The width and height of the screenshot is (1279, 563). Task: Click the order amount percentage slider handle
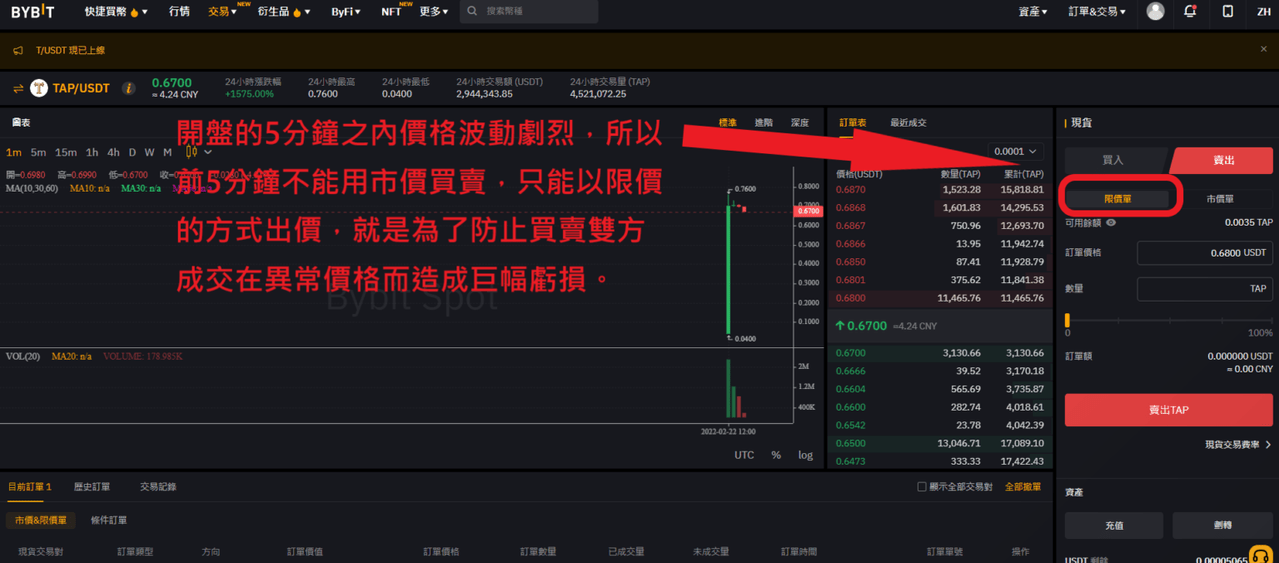1068,321
